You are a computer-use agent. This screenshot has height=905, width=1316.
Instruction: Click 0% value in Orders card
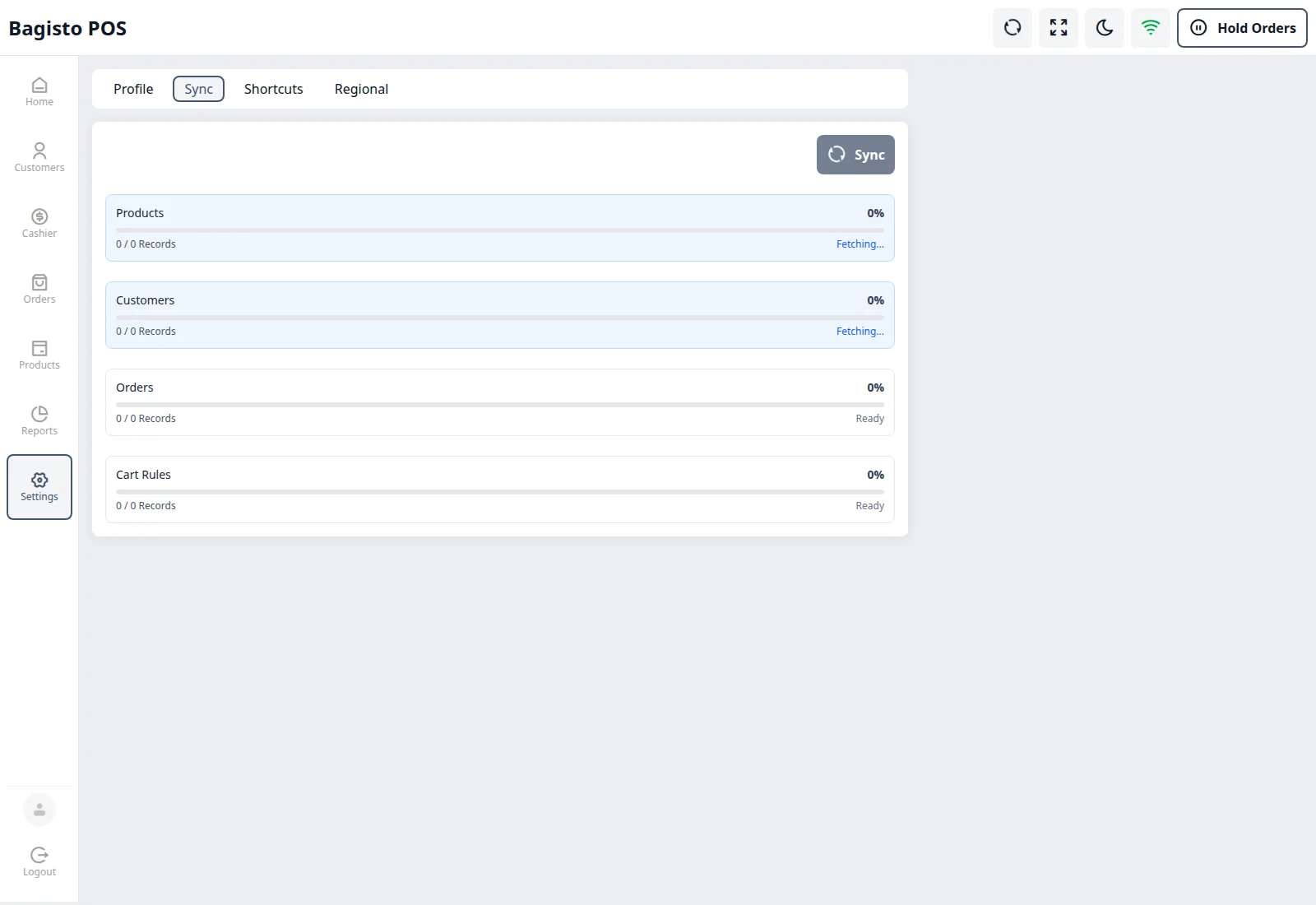pos(875,388)
